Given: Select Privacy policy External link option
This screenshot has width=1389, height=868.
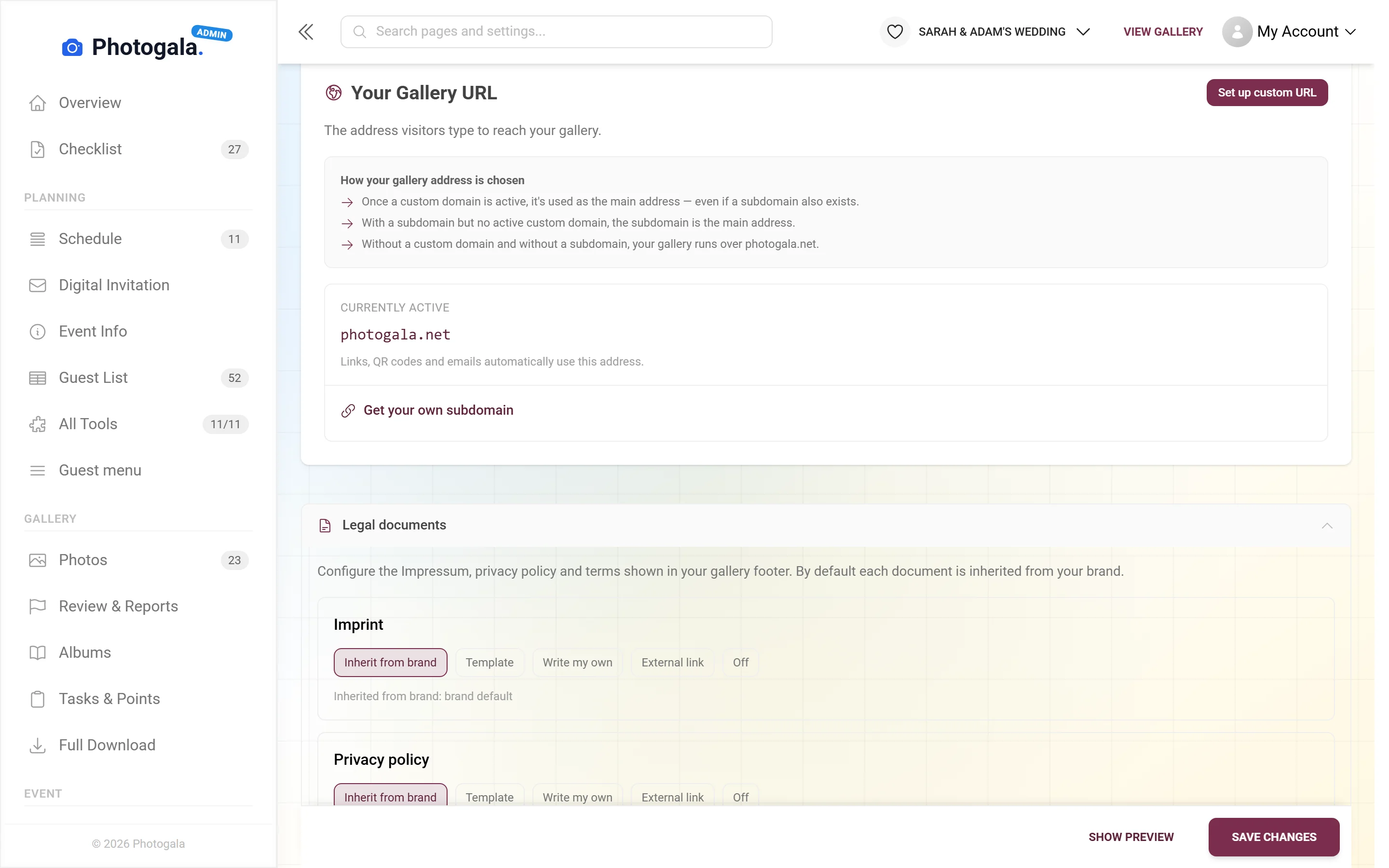Looking at the screenshot, I should pos(672,796).
